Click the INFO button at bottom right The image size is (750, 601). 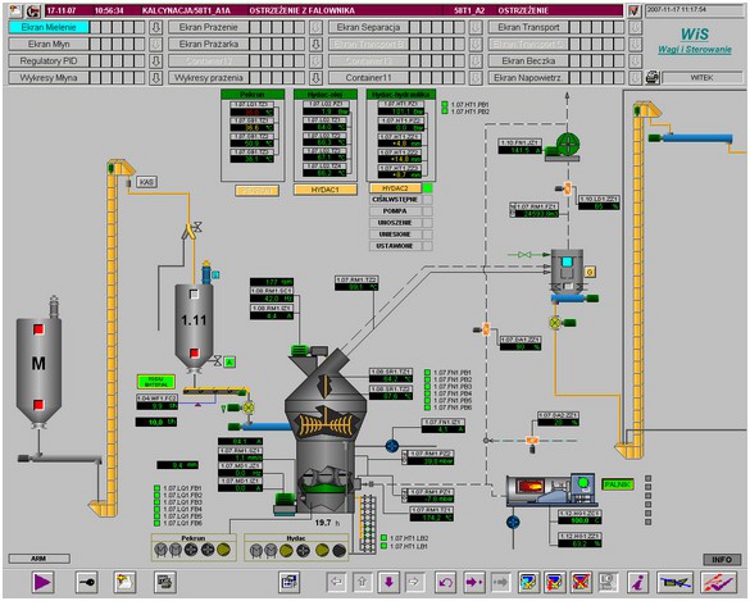722,559
